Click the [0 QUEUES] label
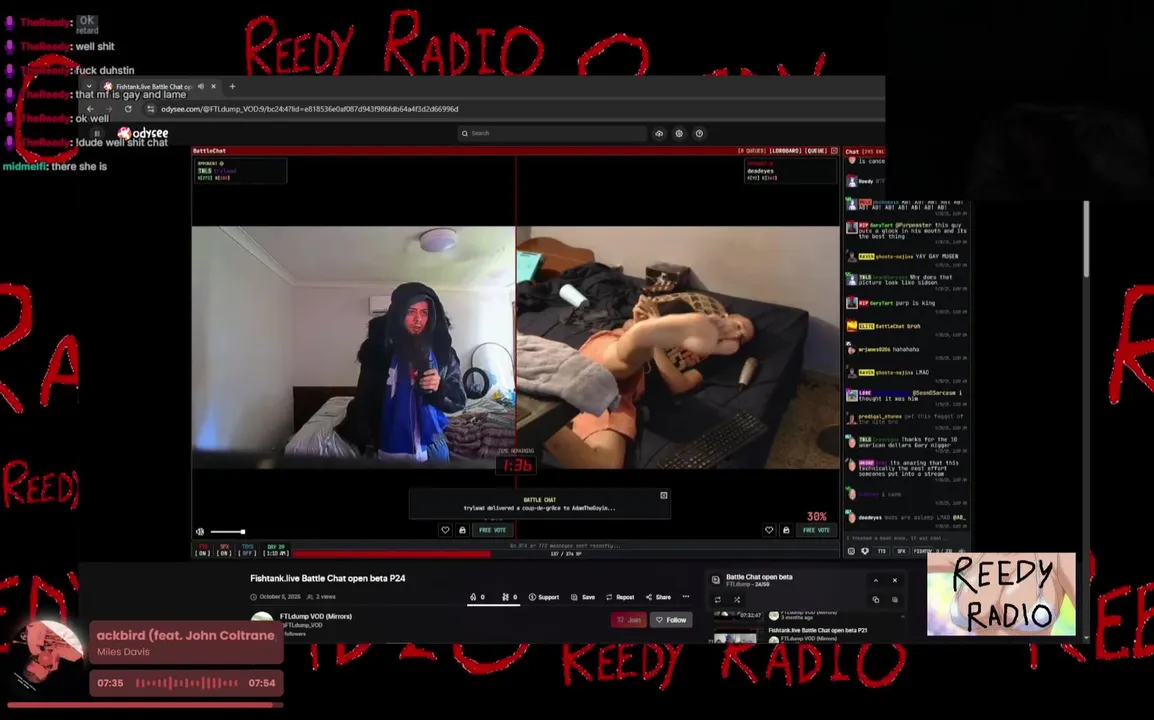The image size is (1154, 720). pyautogui.click(x=752, y=151)
